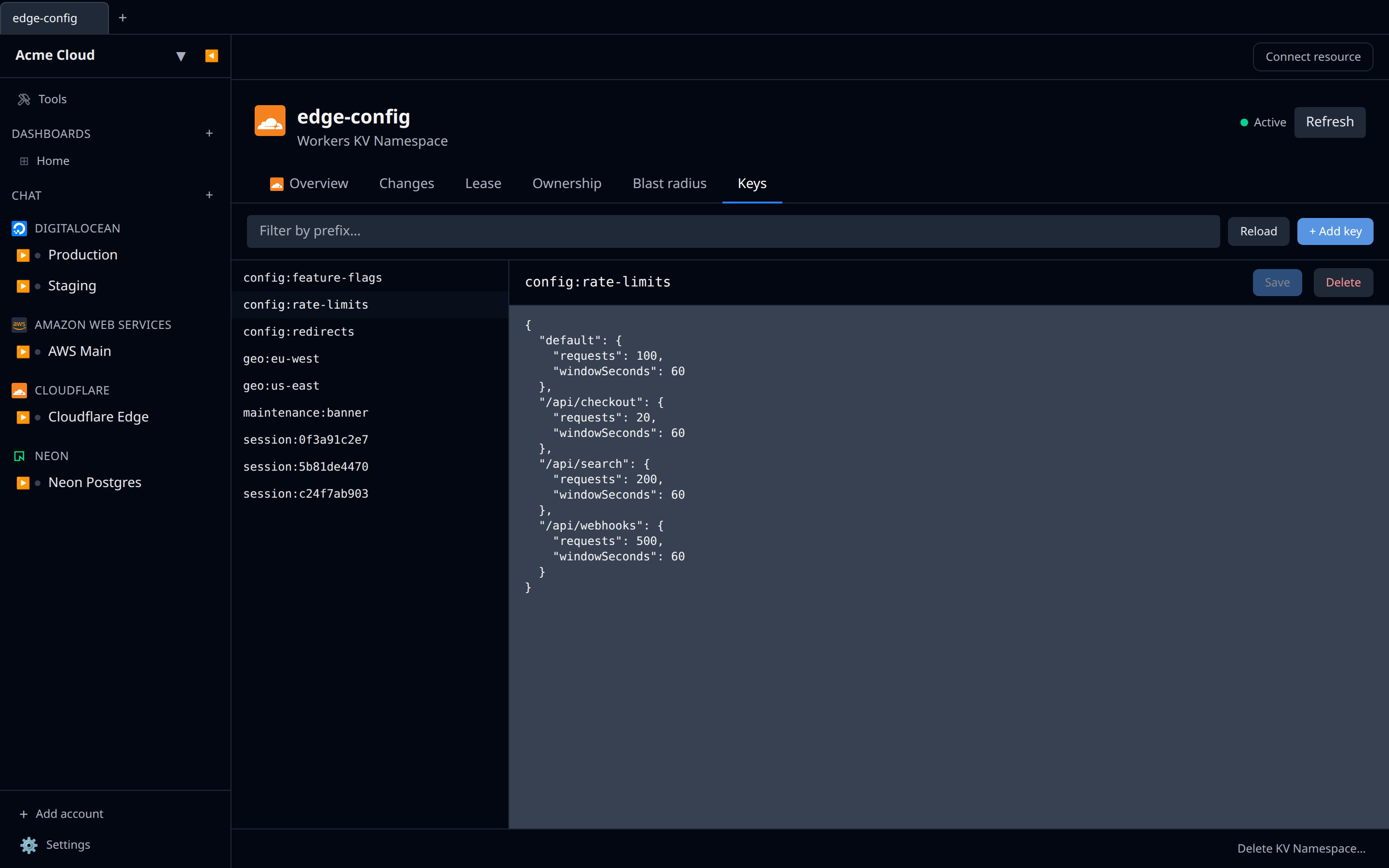Select key session:0f3a91c2e7
Screen dimensions: 1389x868
(369, 440)
